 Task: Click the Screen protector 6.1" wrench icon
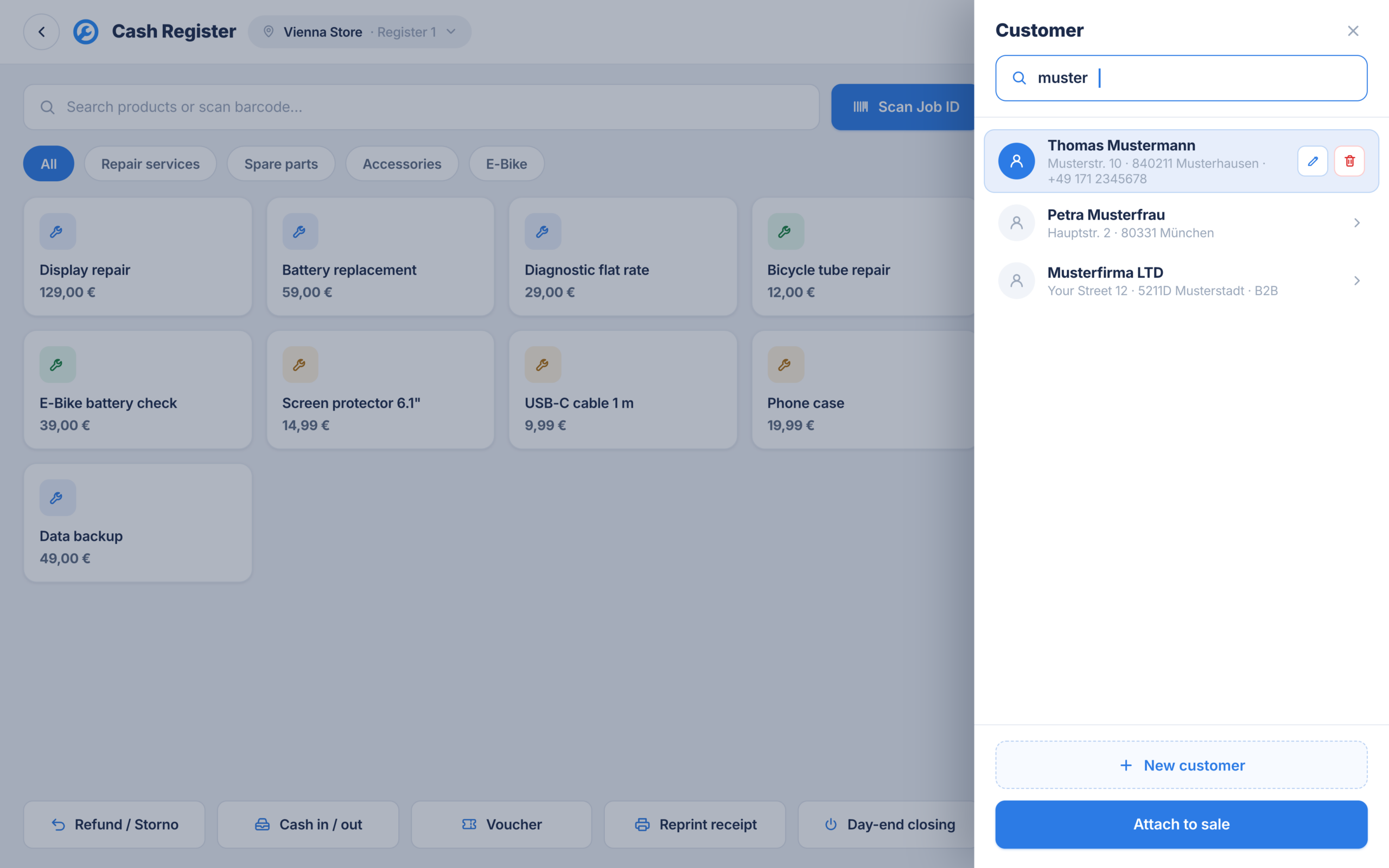[300, 365]
